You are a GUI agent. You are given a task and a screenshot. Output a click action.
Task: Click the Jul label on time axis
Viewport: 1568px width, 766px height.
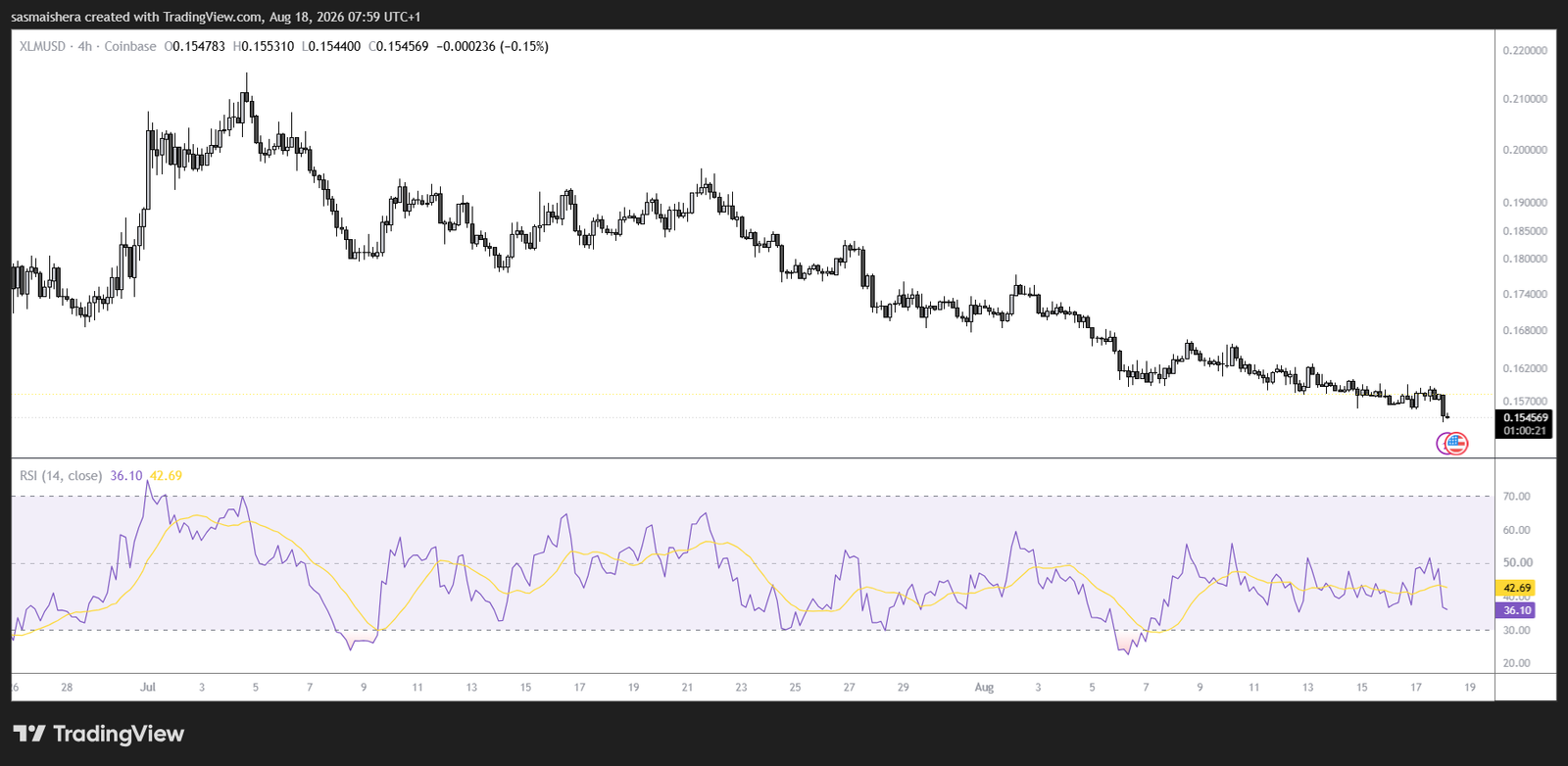pos(148,688)
